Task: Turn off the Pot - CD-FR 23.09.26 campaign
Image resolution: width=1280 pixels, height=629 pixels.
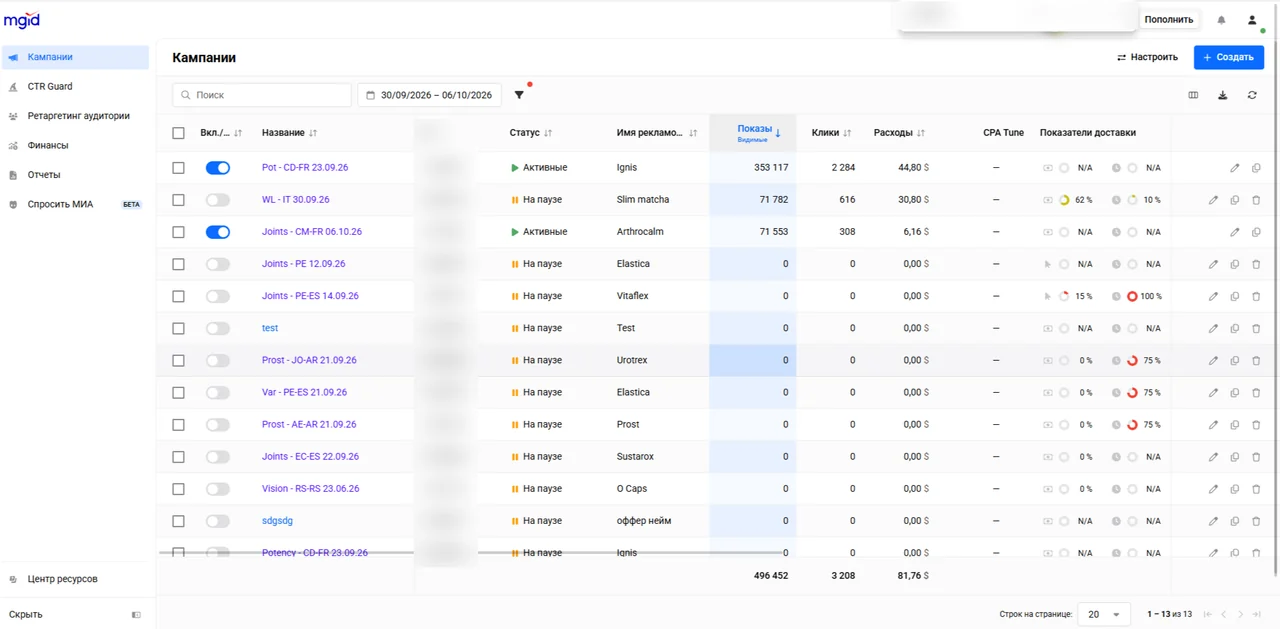Action: click(x=218, y=168)
